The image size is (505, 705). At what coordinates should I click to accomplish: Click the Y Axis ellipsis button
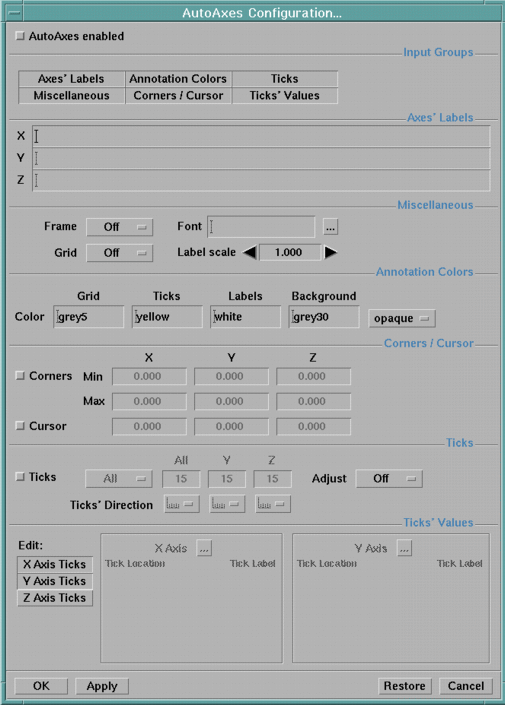pyautogui.click(x=404, y=548)
